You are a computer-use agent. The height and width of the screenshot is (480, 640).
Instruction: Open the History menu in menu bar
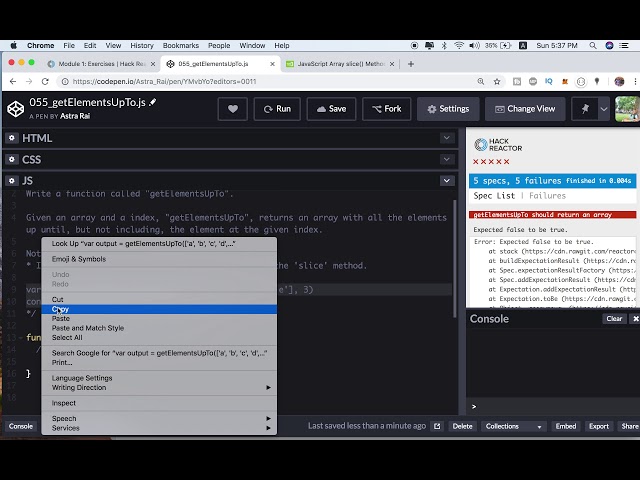click(x=142, y=45)
